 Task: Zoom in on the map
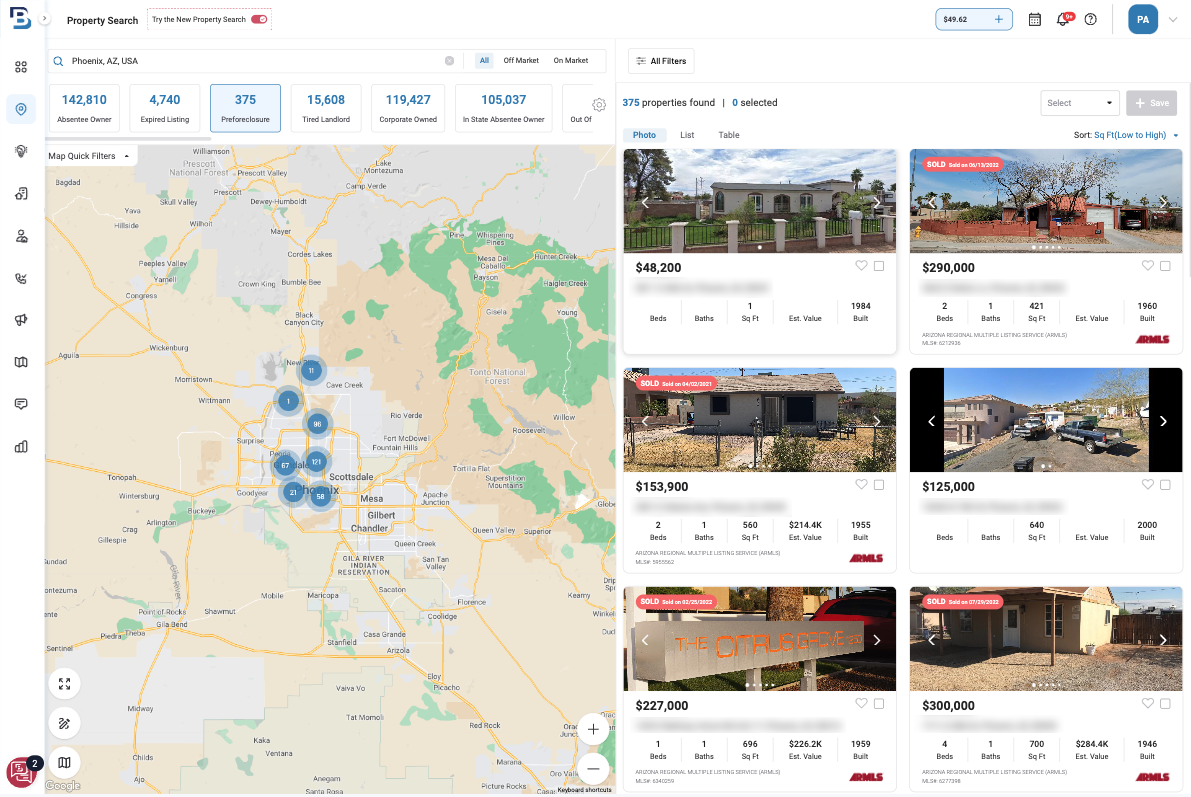click(593, 729)
